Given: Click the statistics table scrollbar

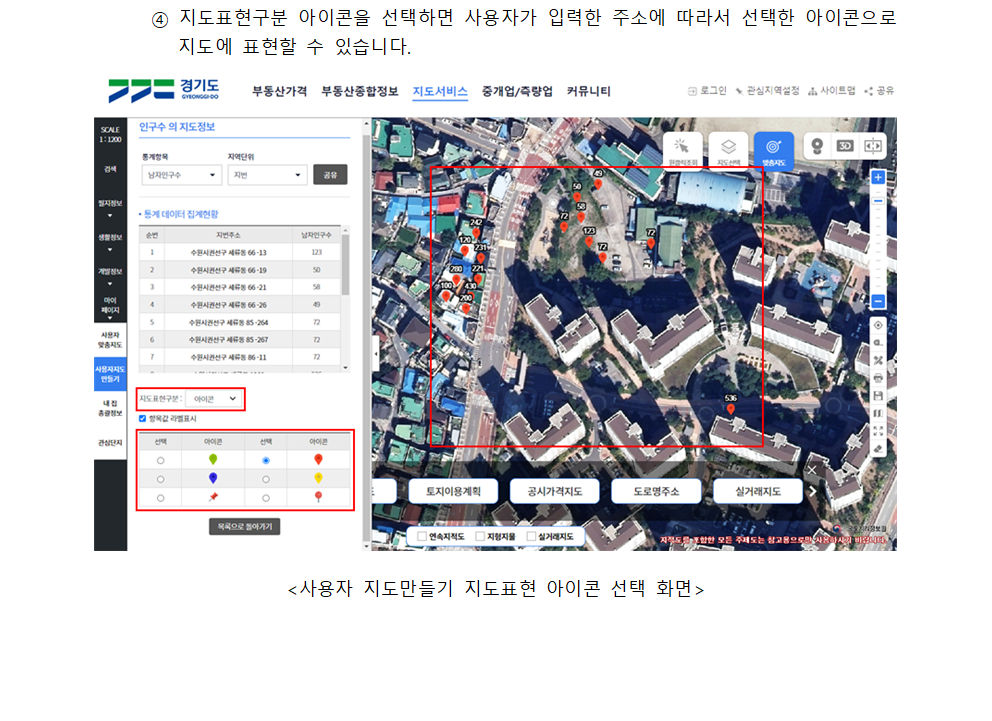Looking at the screenshot, I should [345, 264].
